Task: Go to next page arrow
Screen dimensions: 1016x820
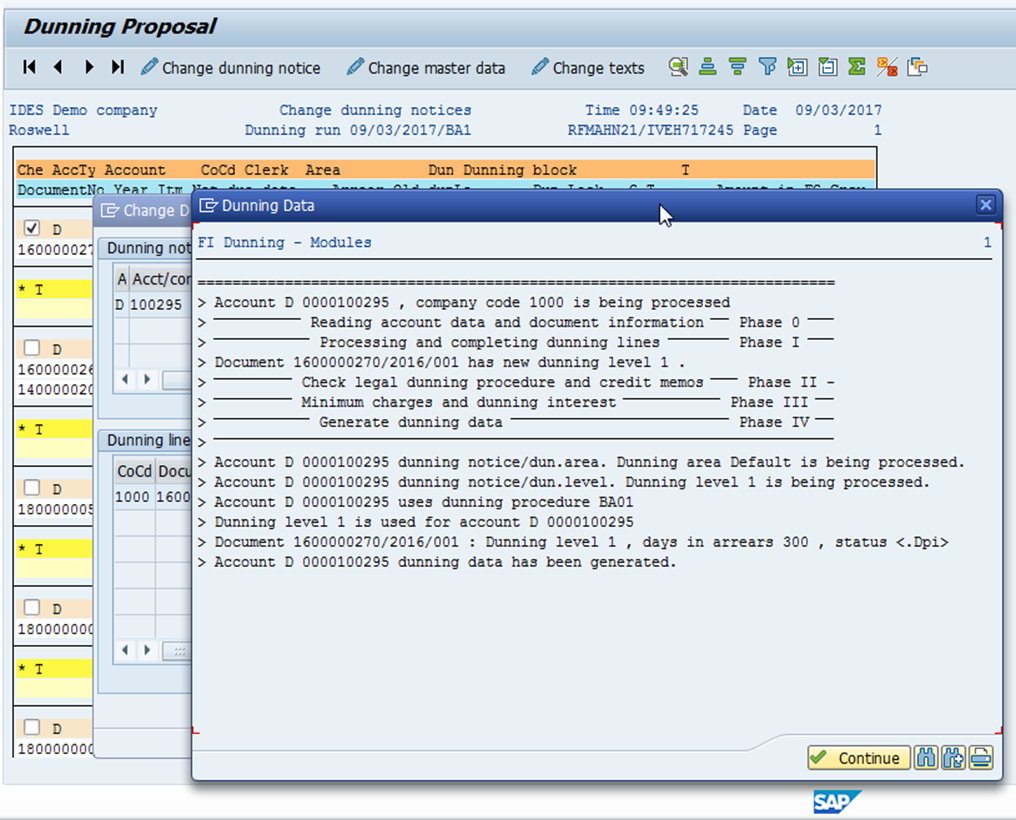Action: point(89,67)
